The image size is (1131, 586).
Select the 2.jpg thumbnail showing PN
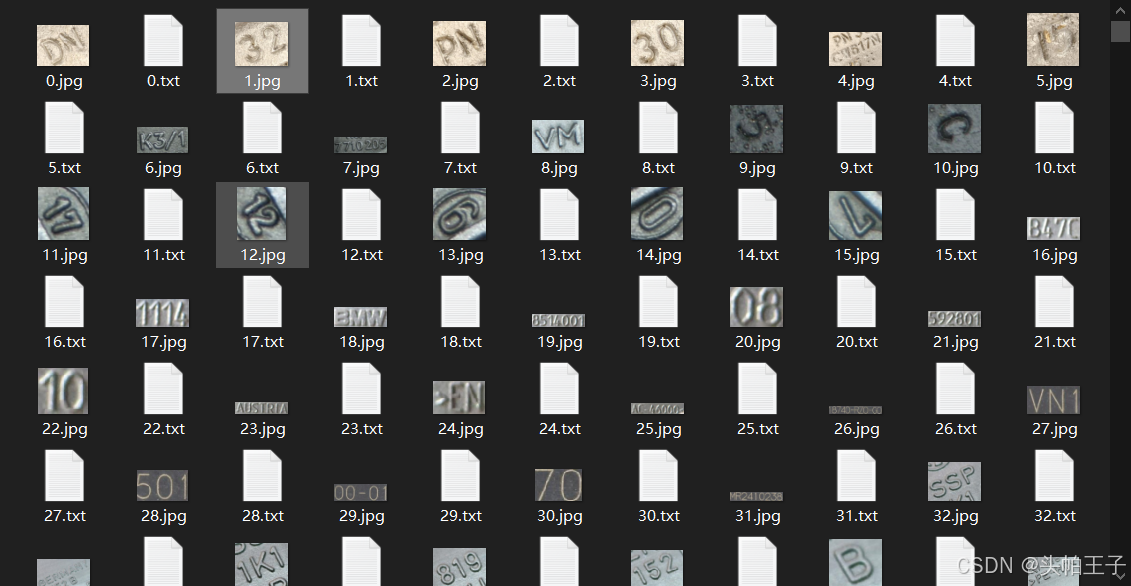point(459,43)
